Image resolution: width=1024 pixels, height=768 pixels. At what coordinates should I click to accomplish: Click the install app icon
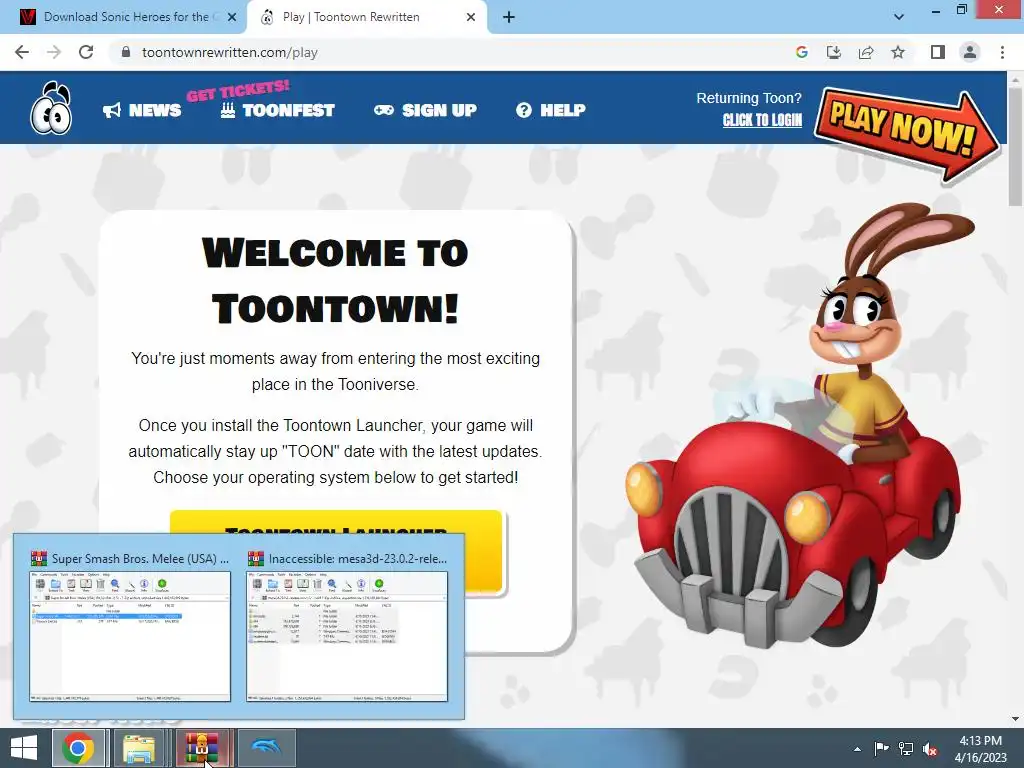point(834,52)
